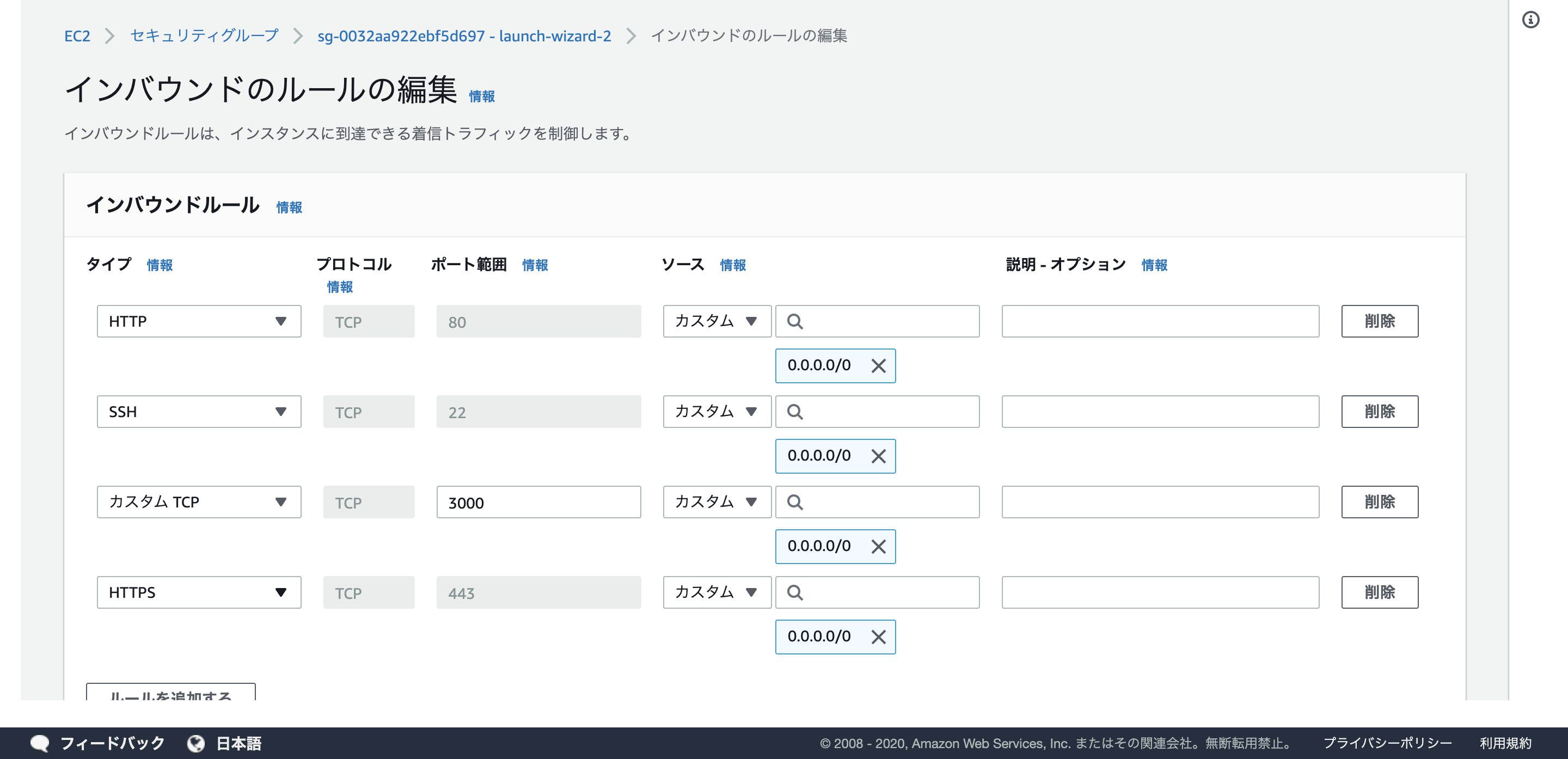Remove 0.0.0.0/0 source from HTTPS rule
Image resolution: width=1568 pixels, height=759 pixels.
(x=878, y=637)
